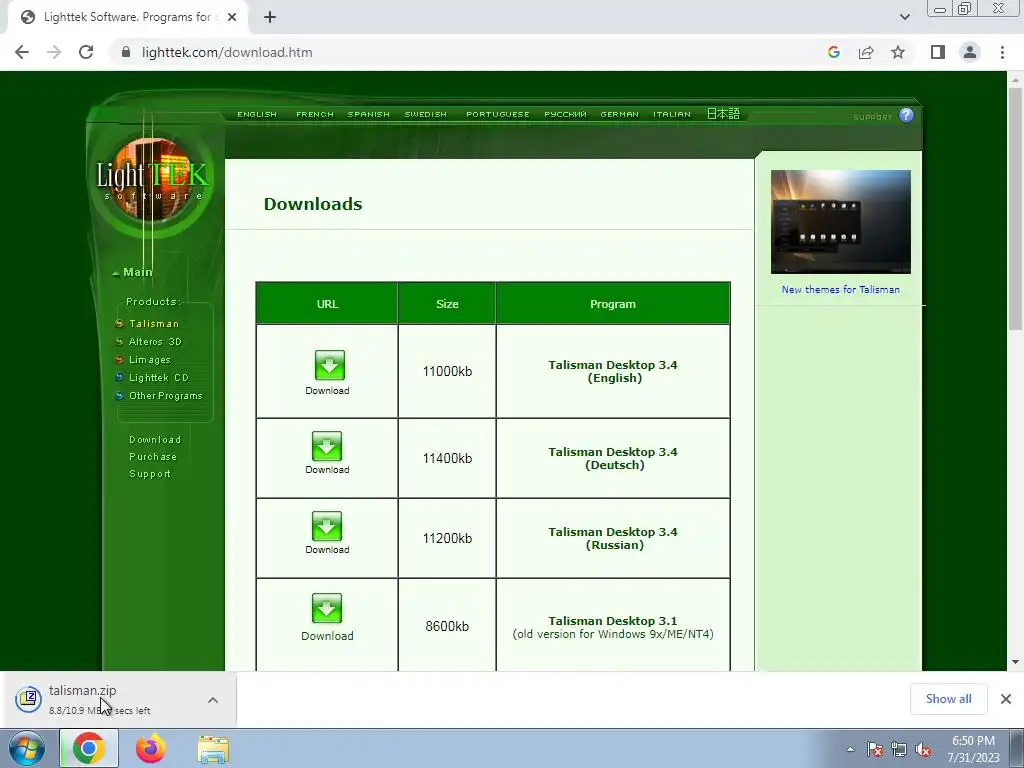Viewport: 1024px width, 768px height.
Task: Bookmark this page with the star icon
Action: (x=898, y=52)
